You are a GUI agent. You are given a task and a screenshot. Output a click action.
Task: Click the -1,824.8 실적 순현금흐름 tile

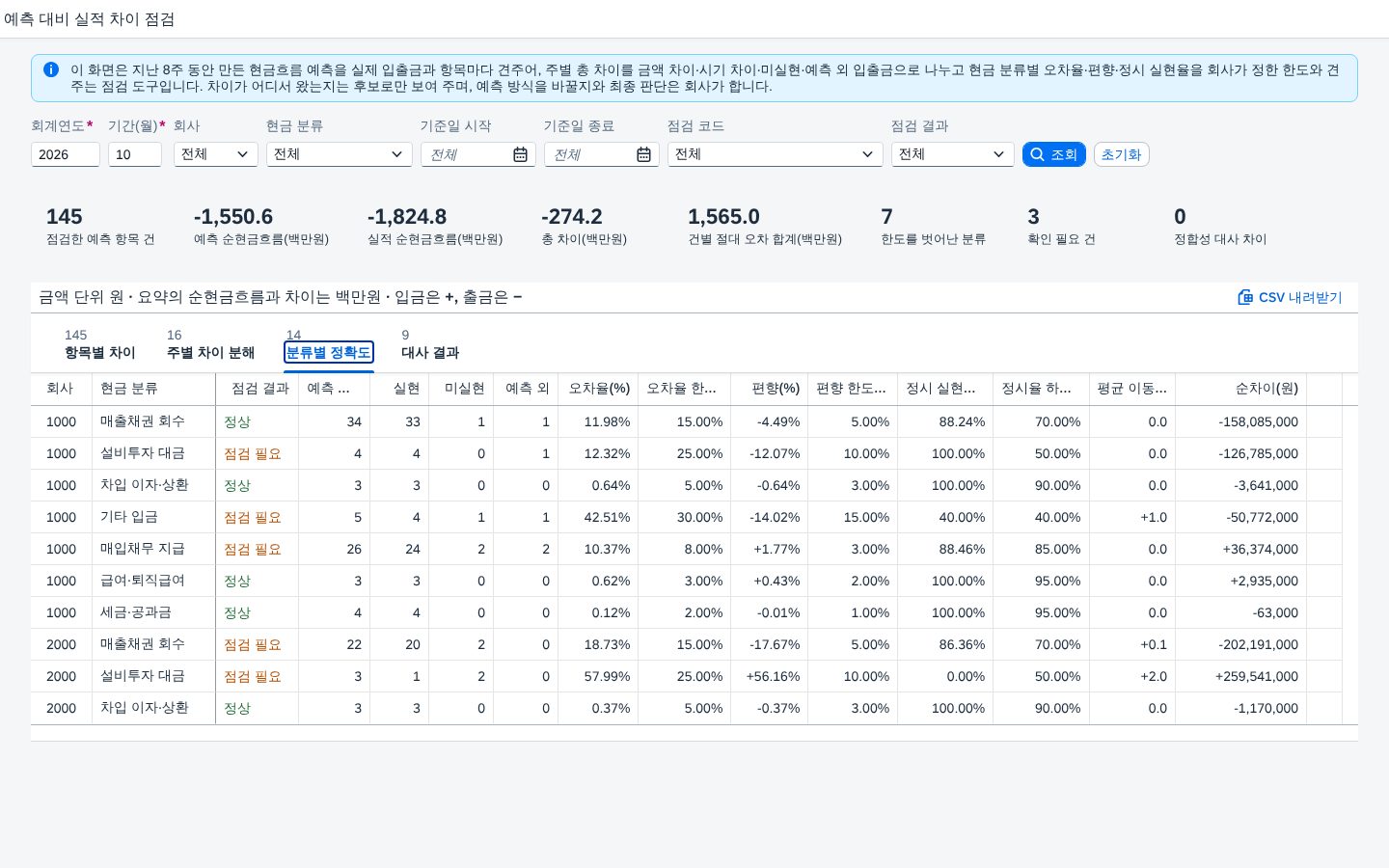[435, 227]
